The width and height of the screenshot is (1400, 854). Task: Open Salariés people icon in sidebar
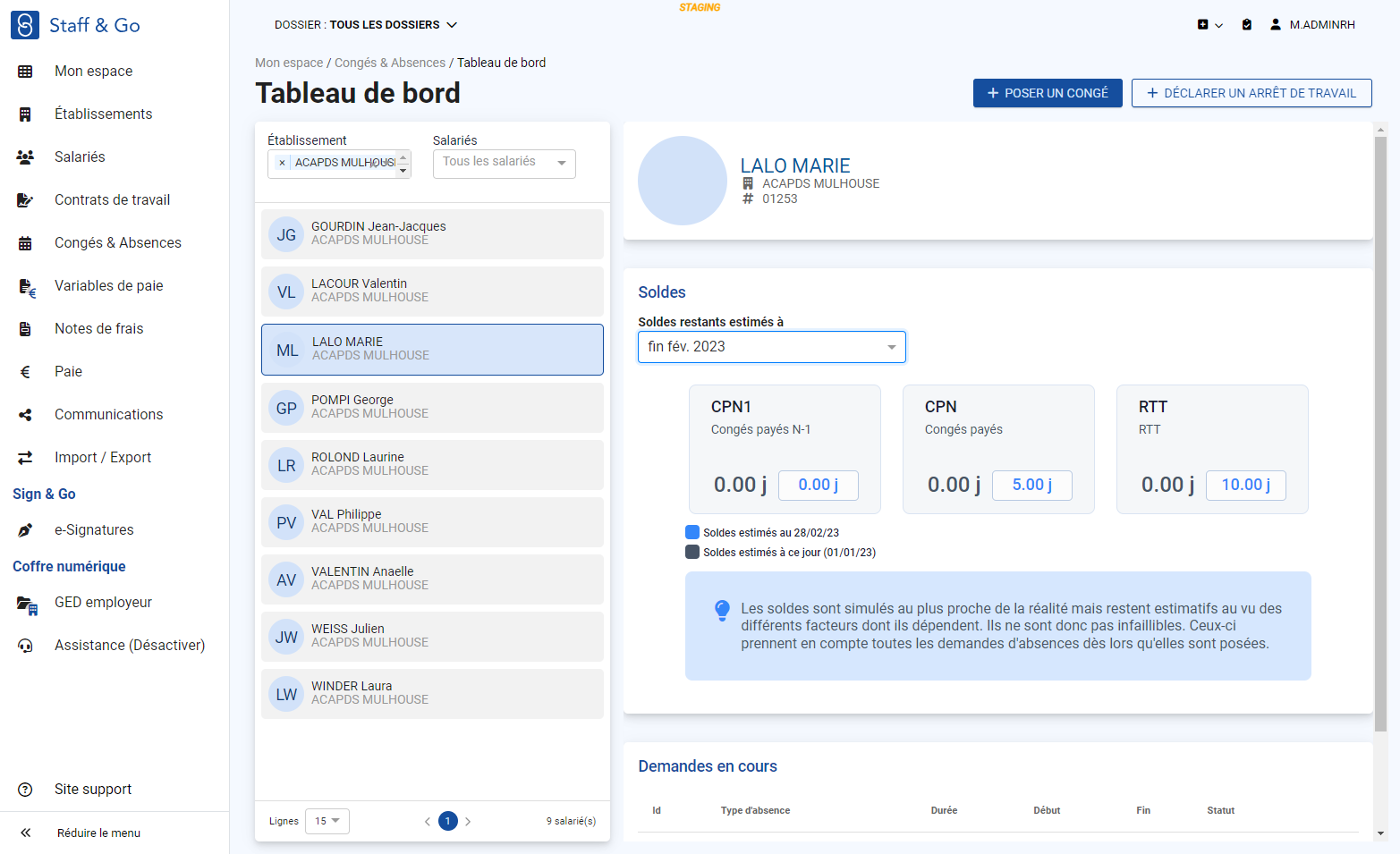click(25, 157)
